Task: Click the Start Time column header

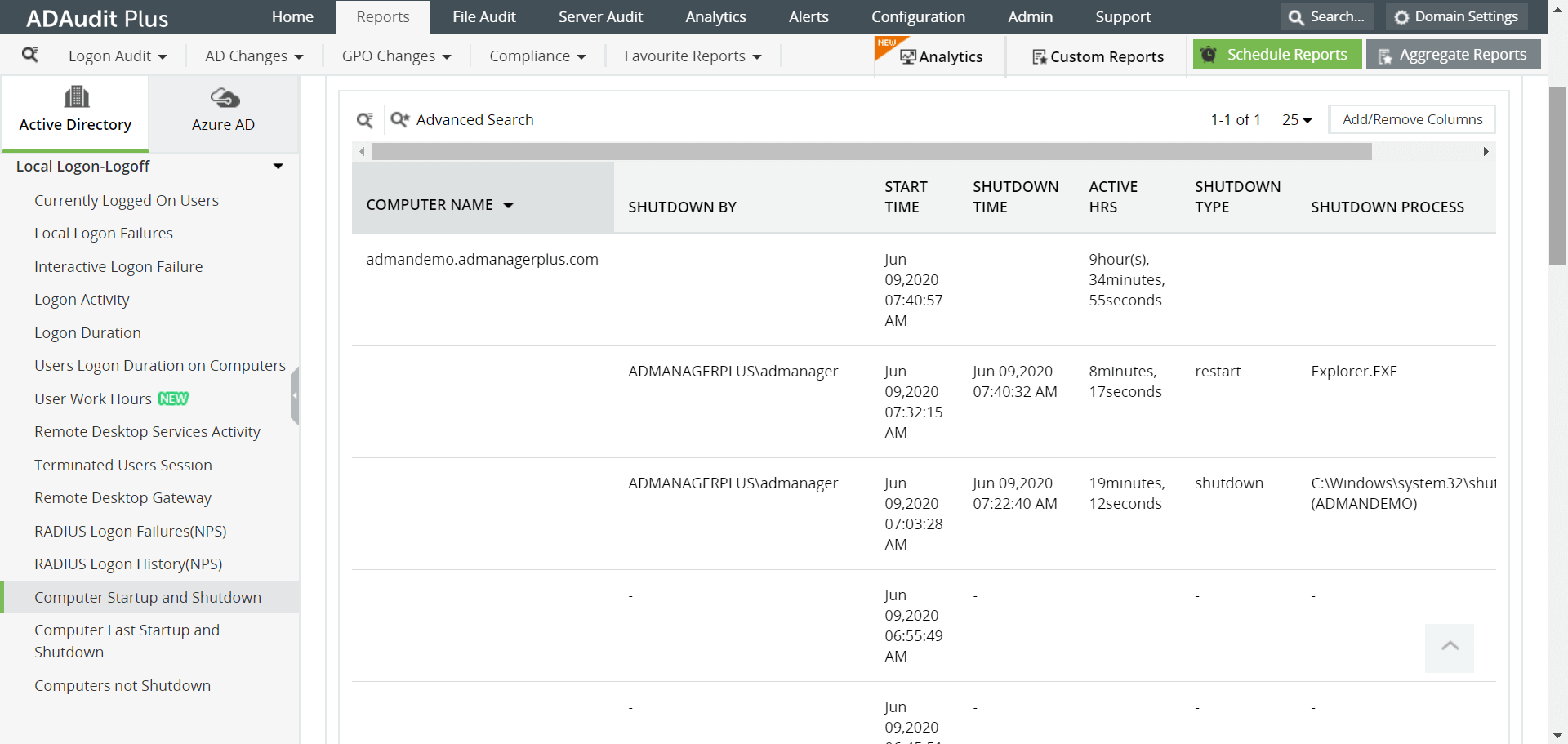Action: (906, 197)
